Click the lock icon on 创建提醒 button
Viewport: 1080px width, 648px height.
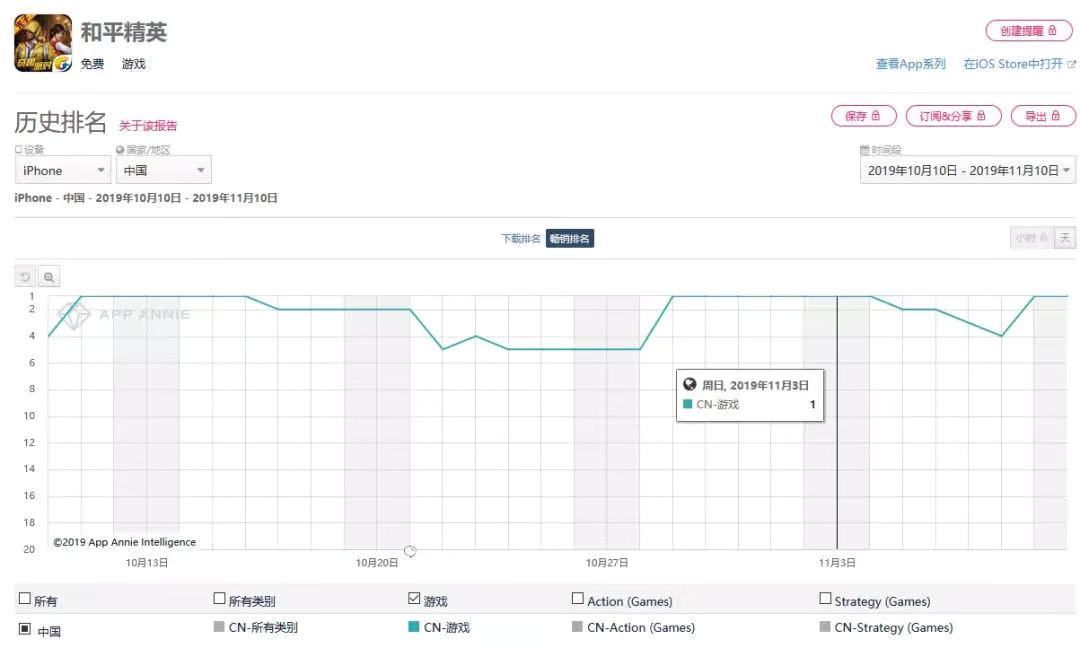click(1052, 30)
